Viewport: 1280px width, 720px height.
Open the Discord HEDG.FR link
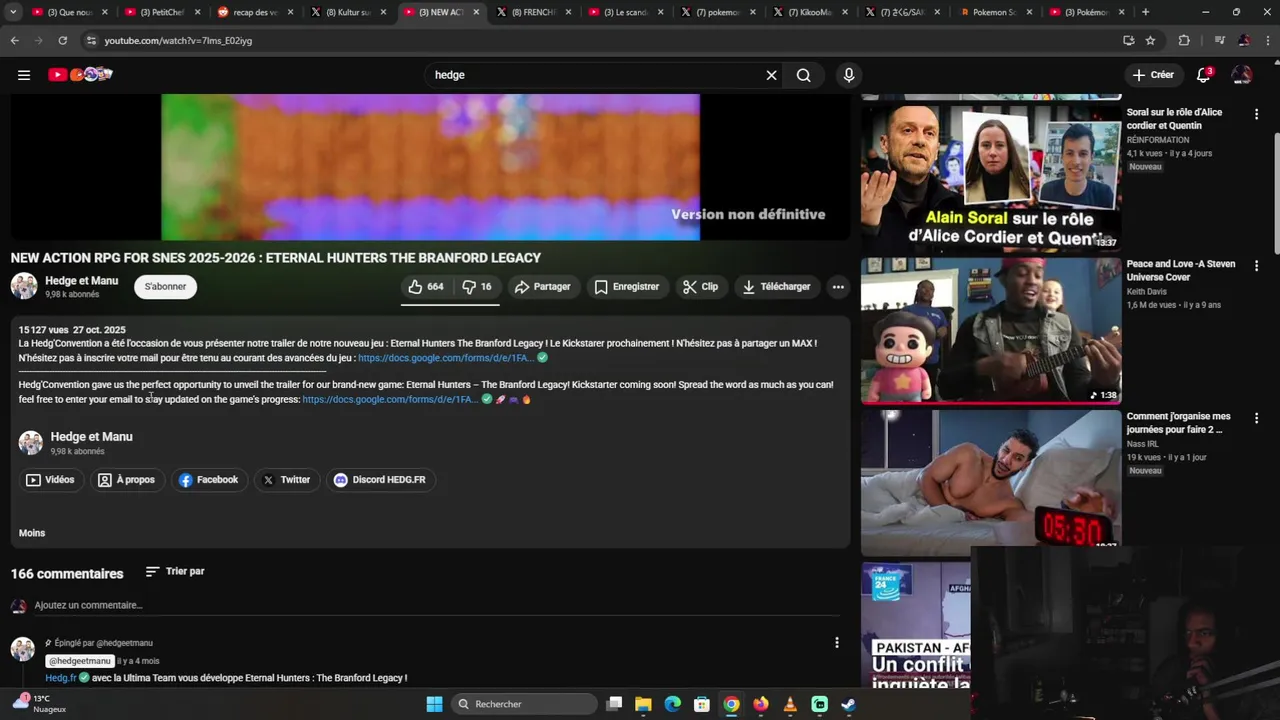(x=380, y=480)
